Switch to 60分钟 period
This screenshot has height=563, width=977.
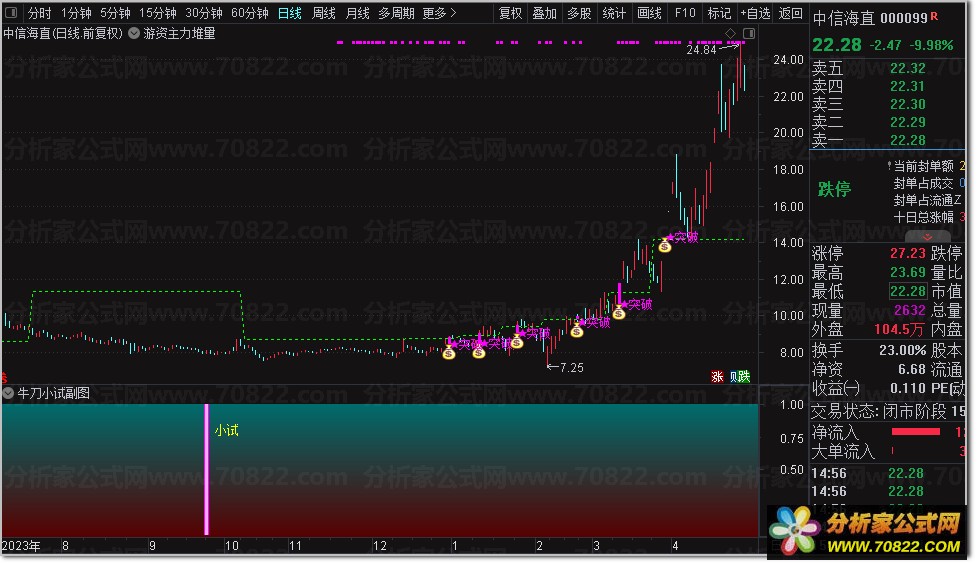tap(250, 13)
